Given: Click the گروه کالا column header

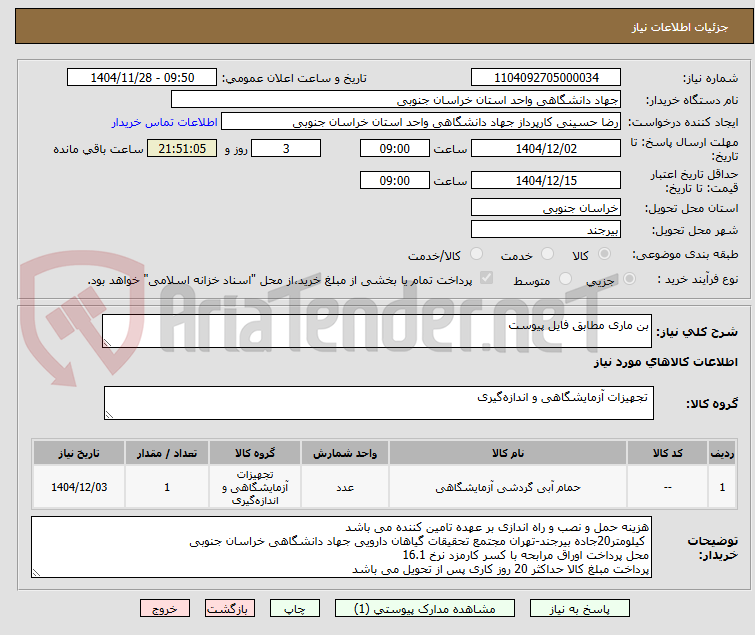Looking at the screenshot, I should click(255, 453).
